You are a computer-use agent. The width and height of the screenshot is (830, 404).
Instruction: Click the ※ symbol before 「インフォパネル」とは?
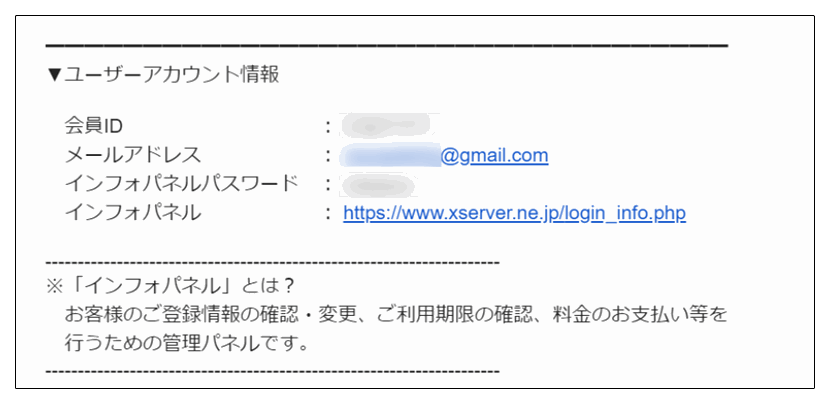click(x=55, y=286)
